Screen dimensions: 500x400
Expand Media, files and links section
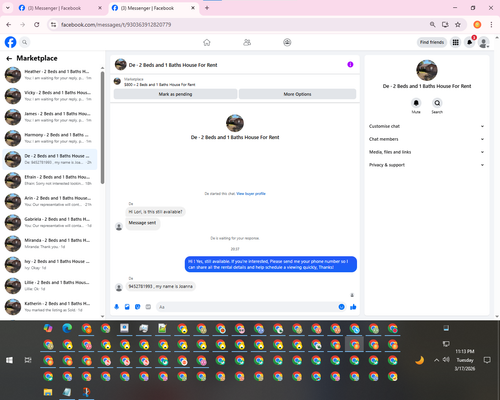pos(426,152)
